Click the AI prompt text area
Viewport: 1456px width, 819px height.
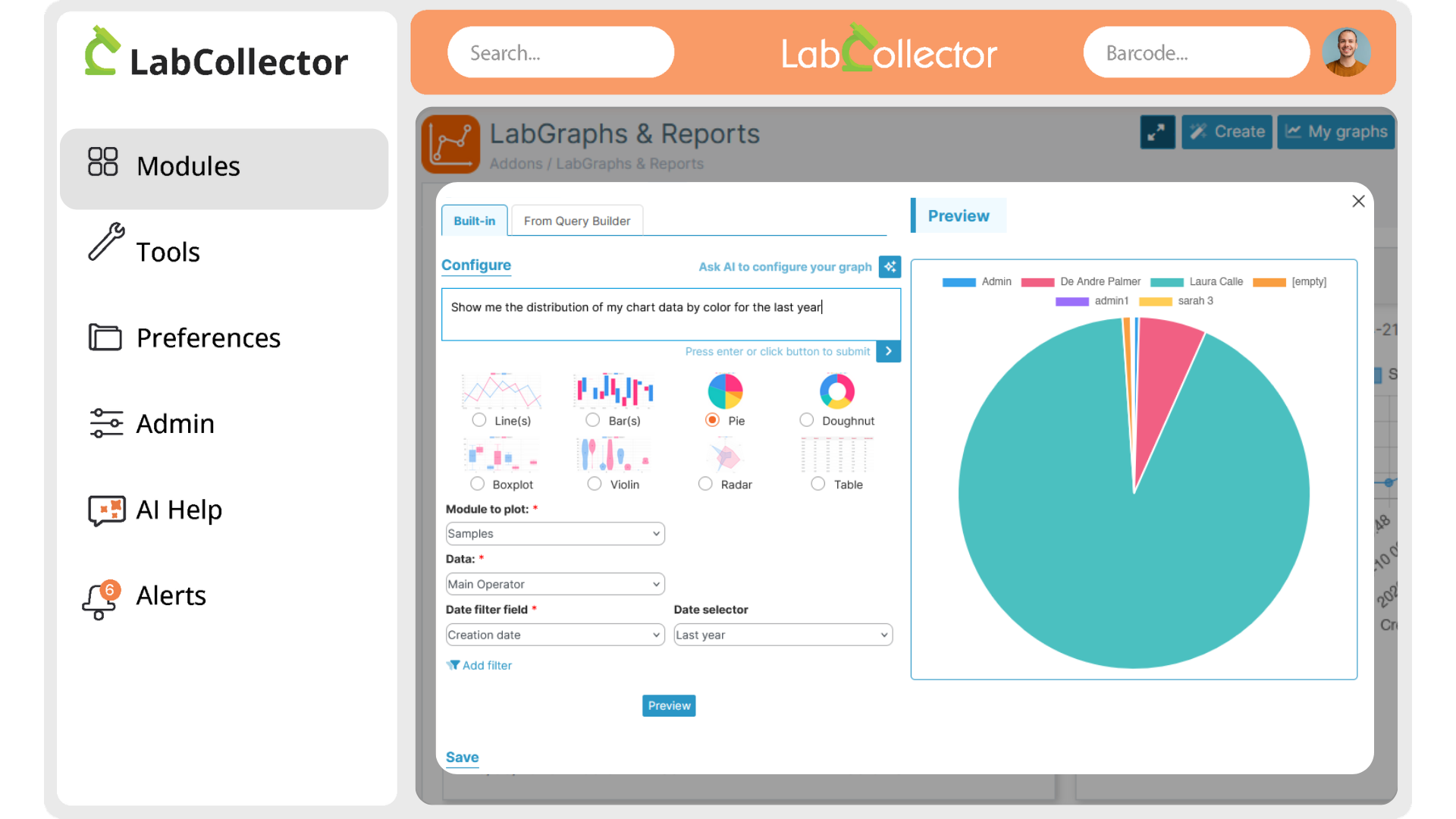click(671, 314)
